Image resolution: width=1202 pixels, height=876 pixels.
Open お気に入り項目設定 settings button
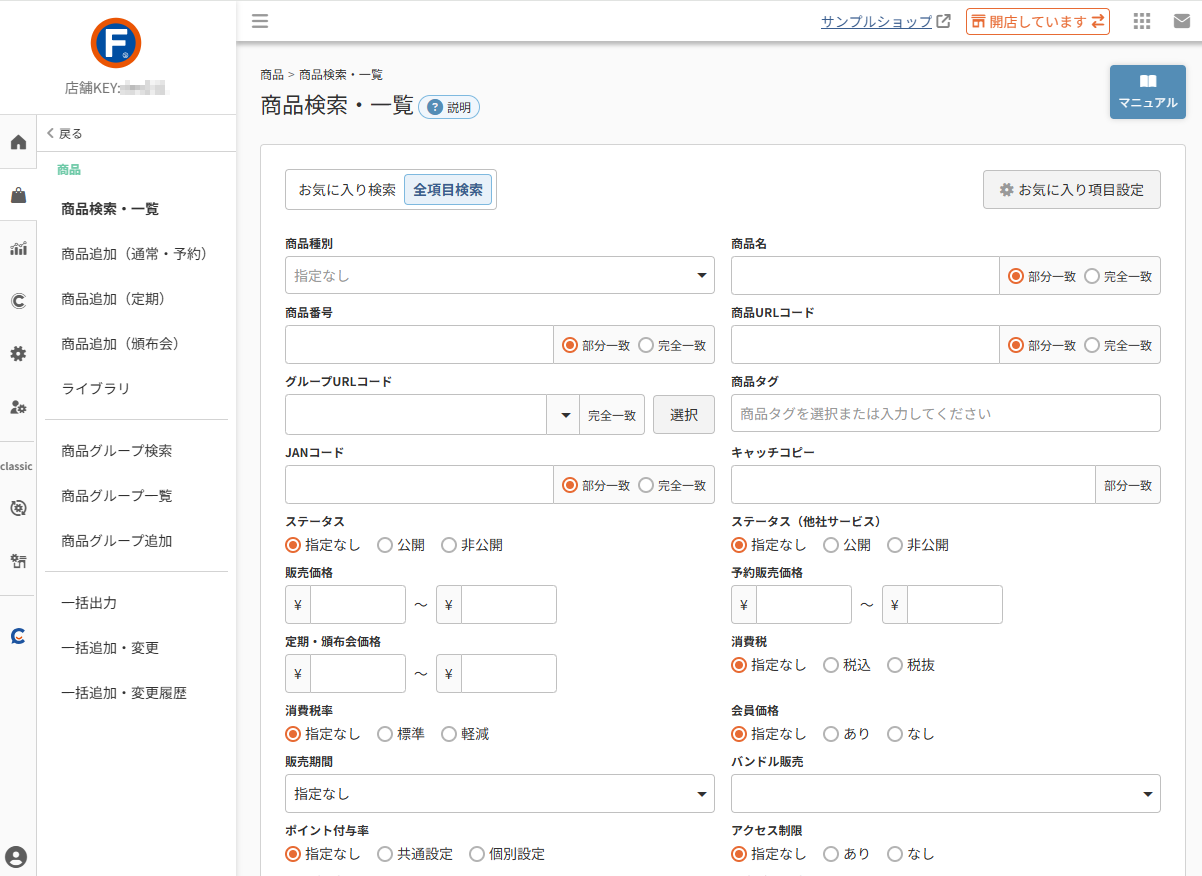1072,189
